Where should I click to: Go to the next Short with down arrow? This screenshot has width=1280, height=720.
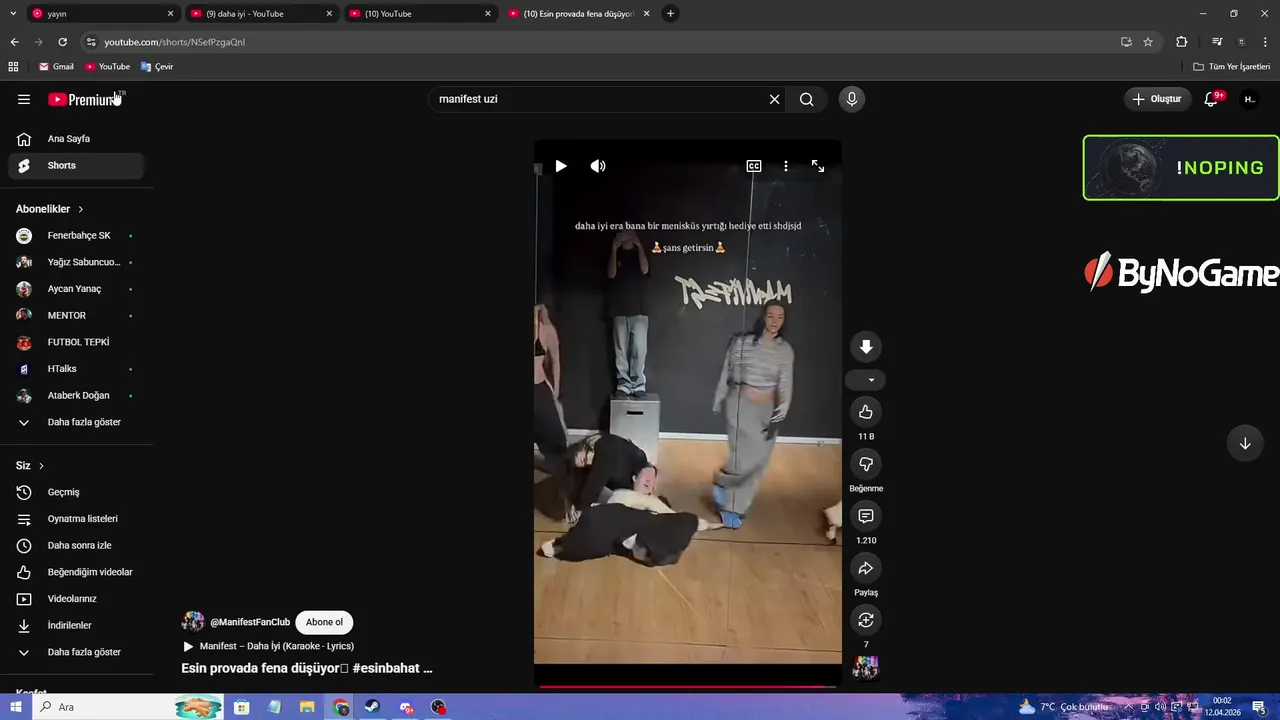[1245, 444]
